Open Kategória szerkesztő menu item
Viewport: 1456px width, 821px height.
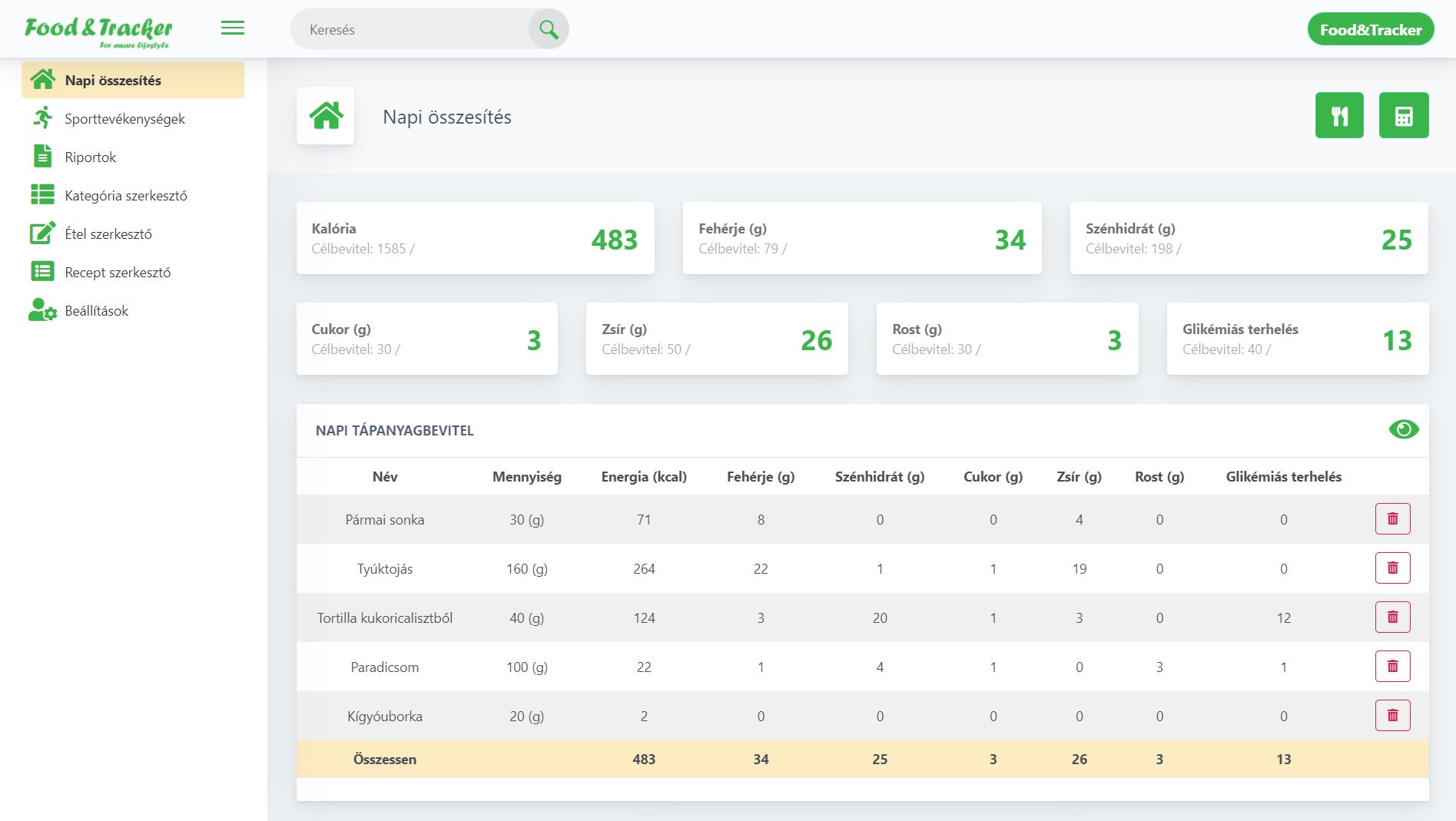point(133,195)
